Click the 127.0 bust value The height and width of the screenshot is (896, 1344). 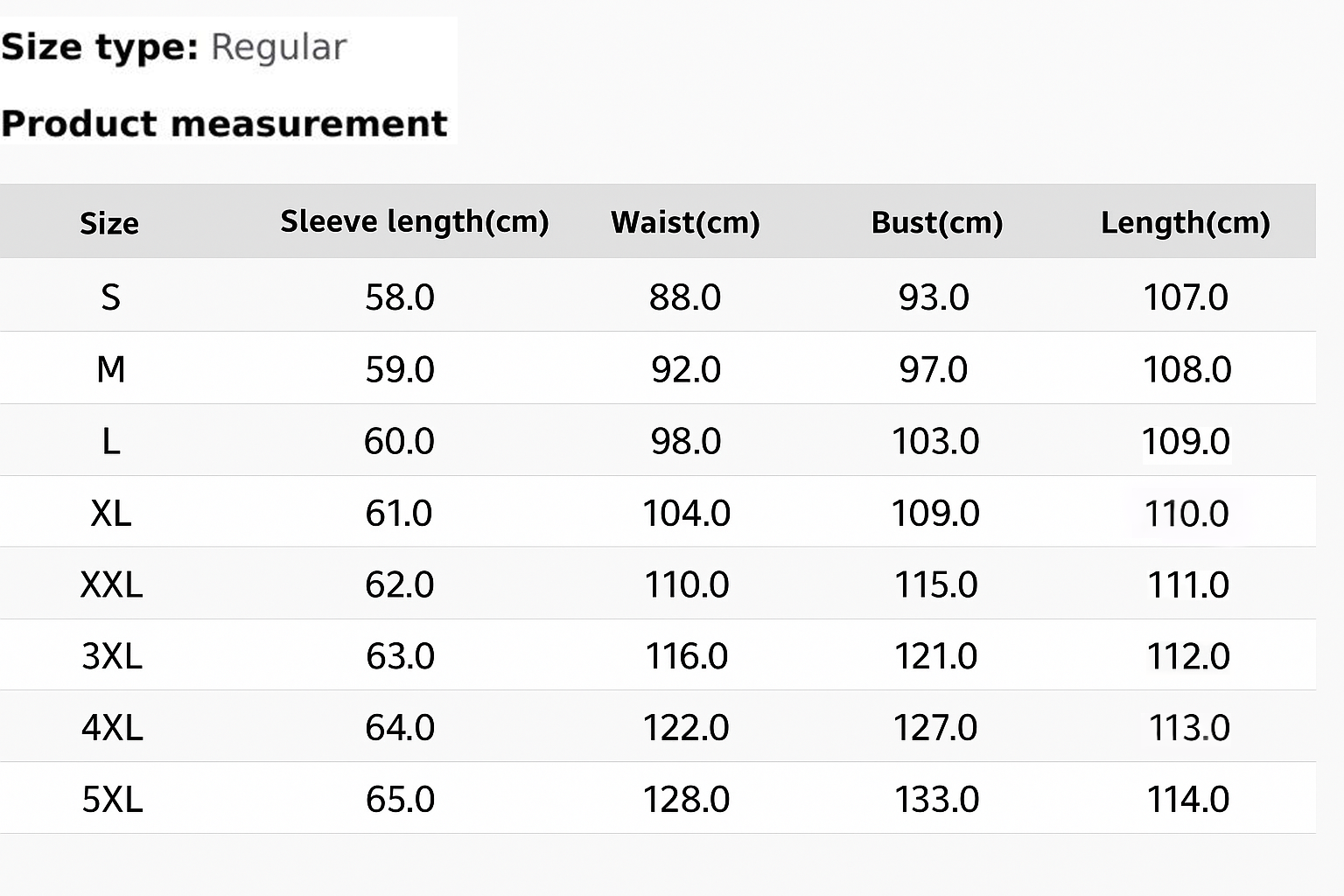tap(935, 728)
